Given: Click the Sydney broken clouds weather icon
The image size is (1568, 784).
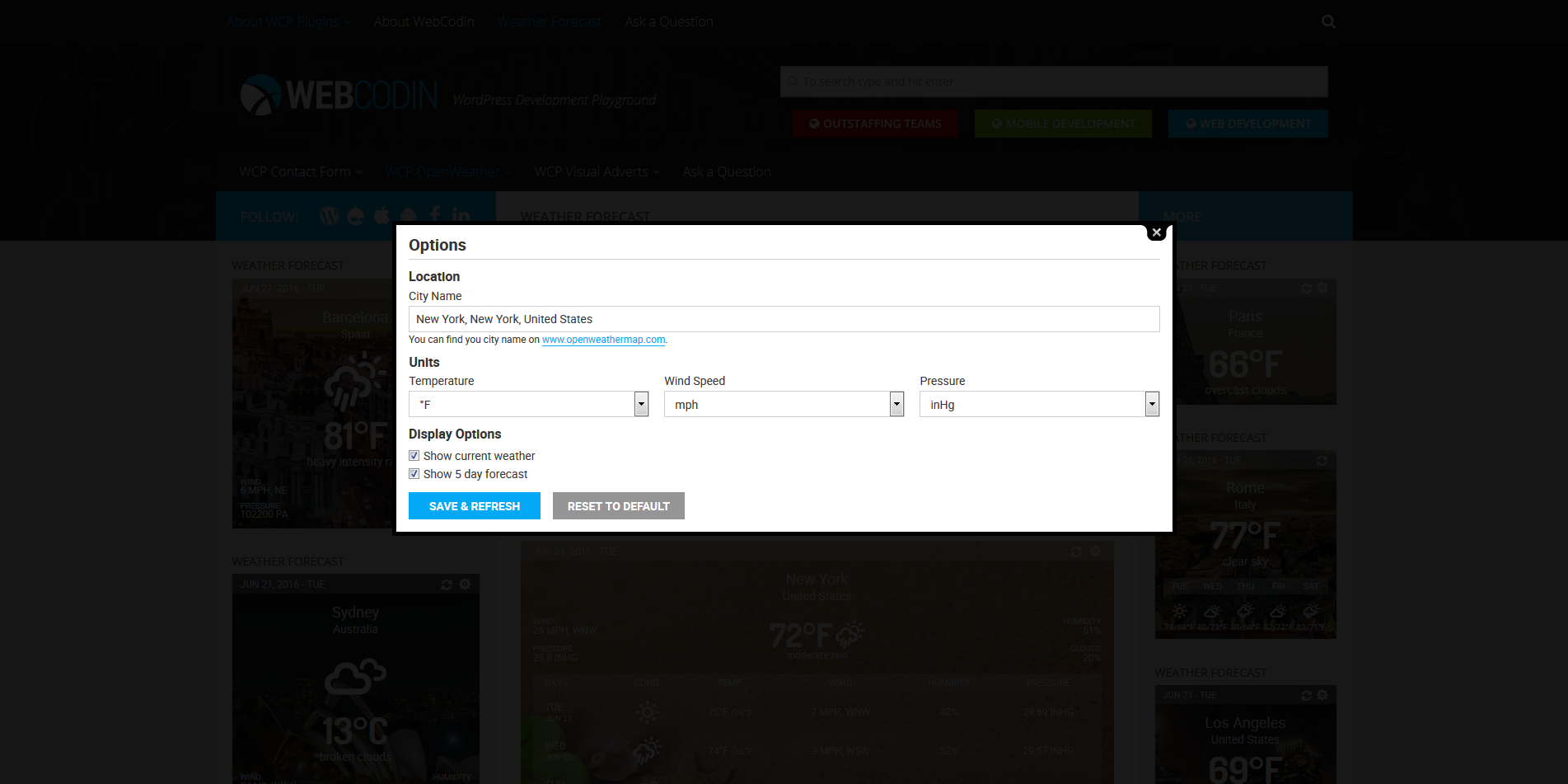Looking at the screenshot, I should point(355,677).
